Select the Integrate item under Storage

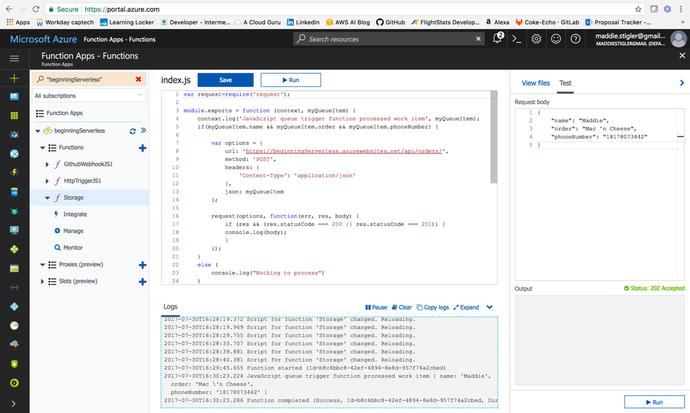tap(75, 215)
